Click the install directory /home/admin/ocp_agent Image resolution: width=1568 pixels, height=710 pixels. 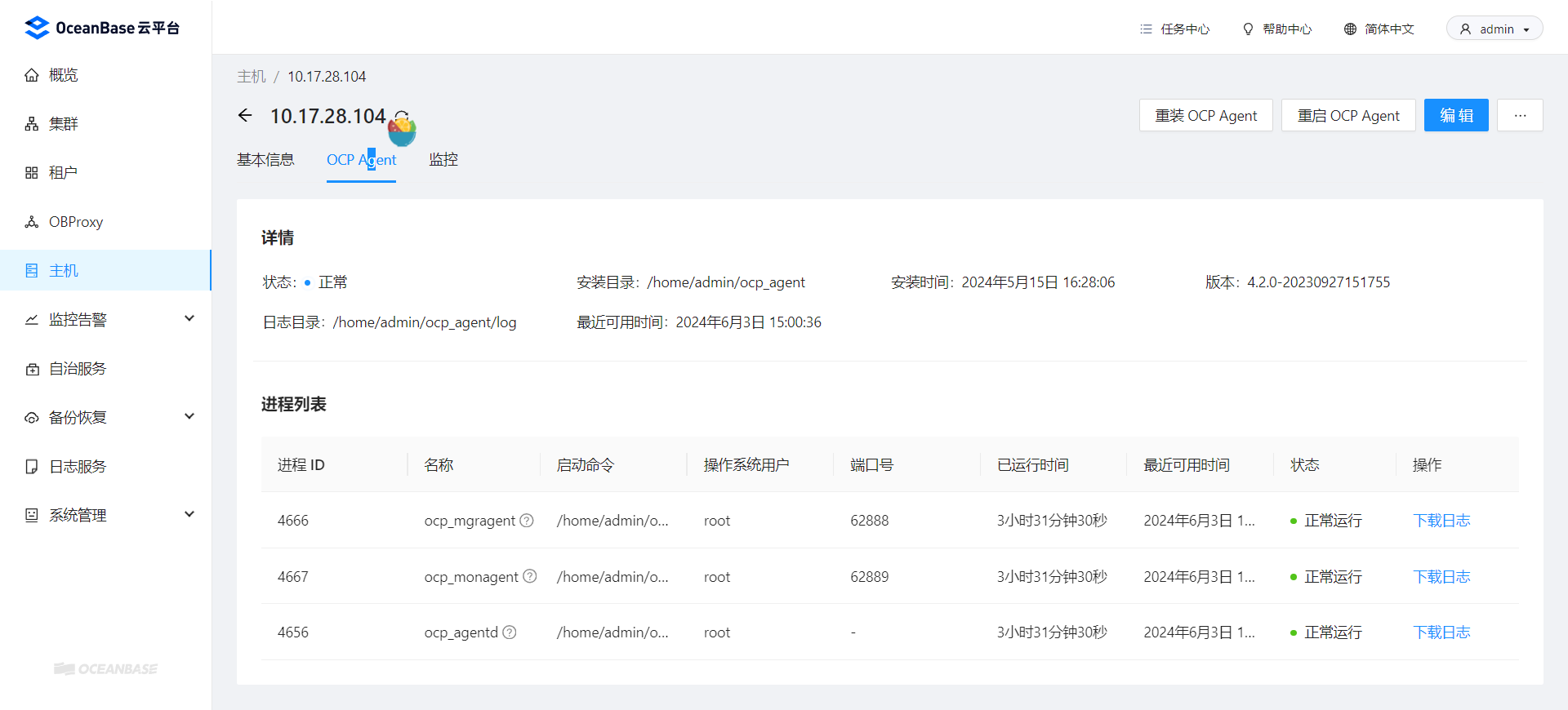[x=726, y=282]
